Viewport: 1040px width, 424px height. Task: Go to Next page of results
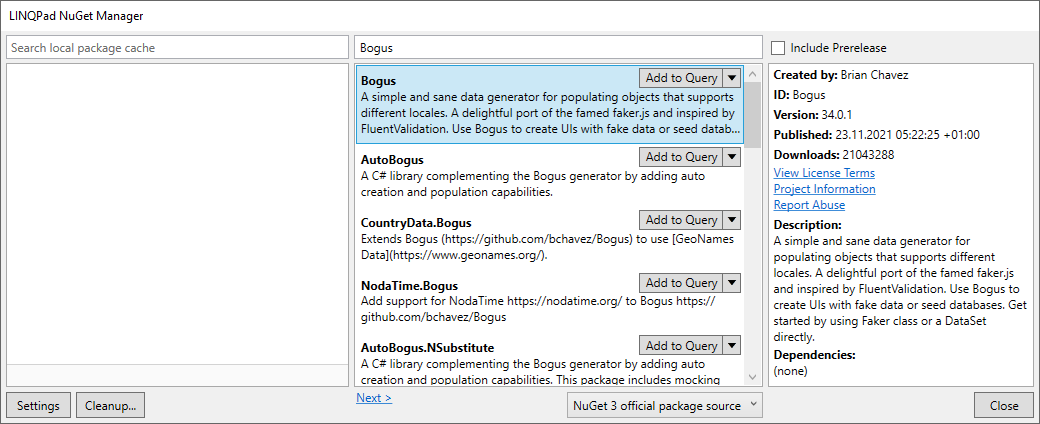coord(374,398)
